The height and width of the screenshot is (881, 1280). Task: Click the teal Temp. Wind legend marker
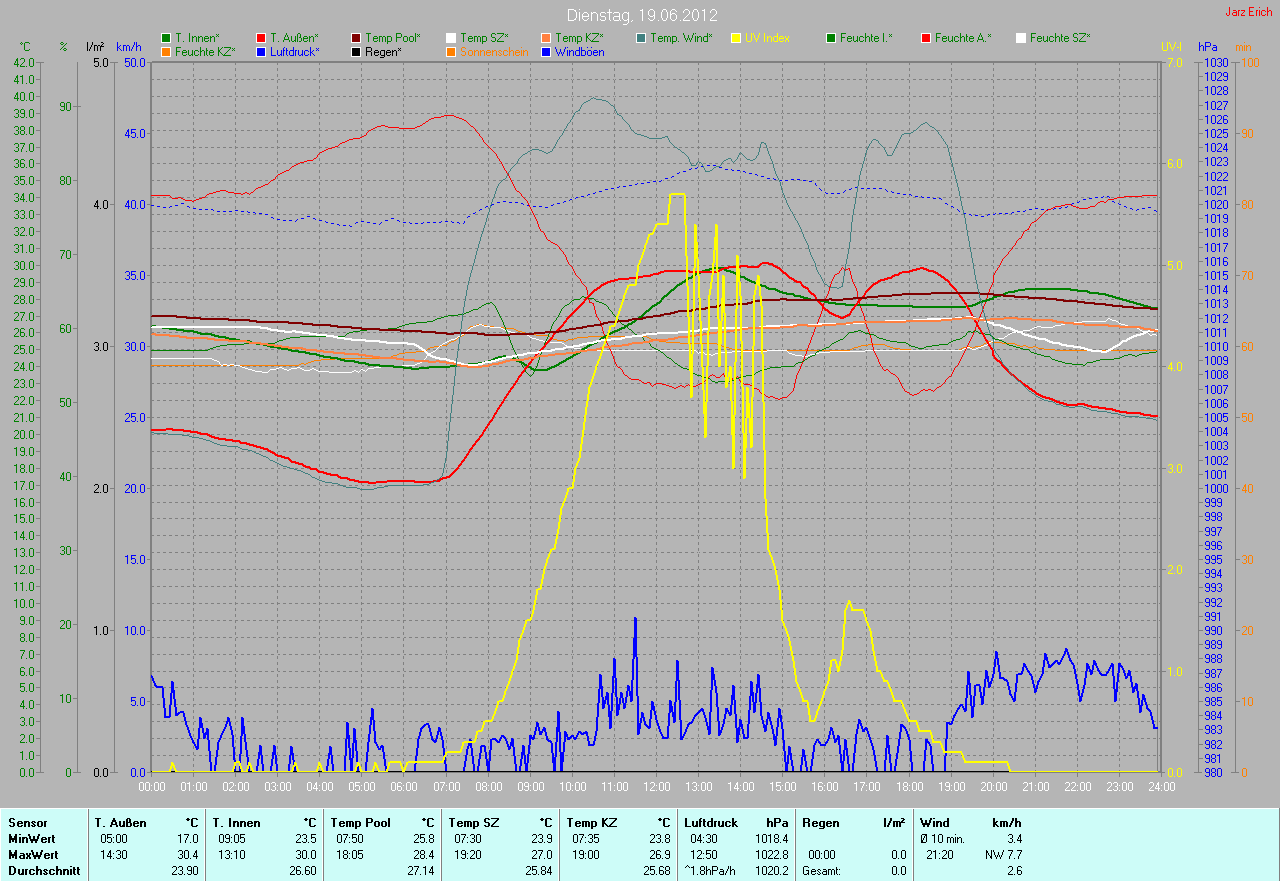point(641,38)
